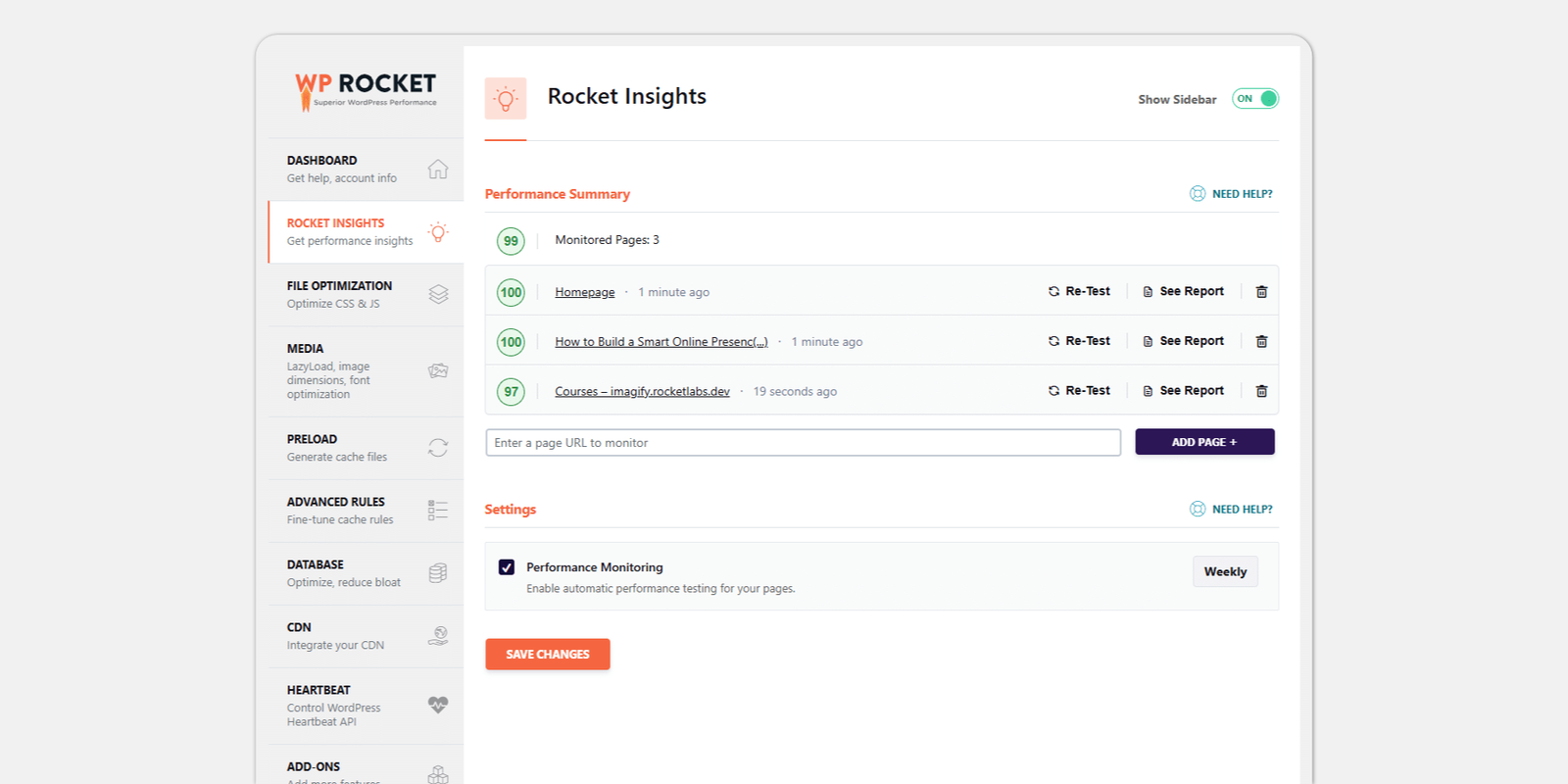Screen dimensions: 1568x784
Task: See Report for Homepage
Action: (x=1183, y=291)
